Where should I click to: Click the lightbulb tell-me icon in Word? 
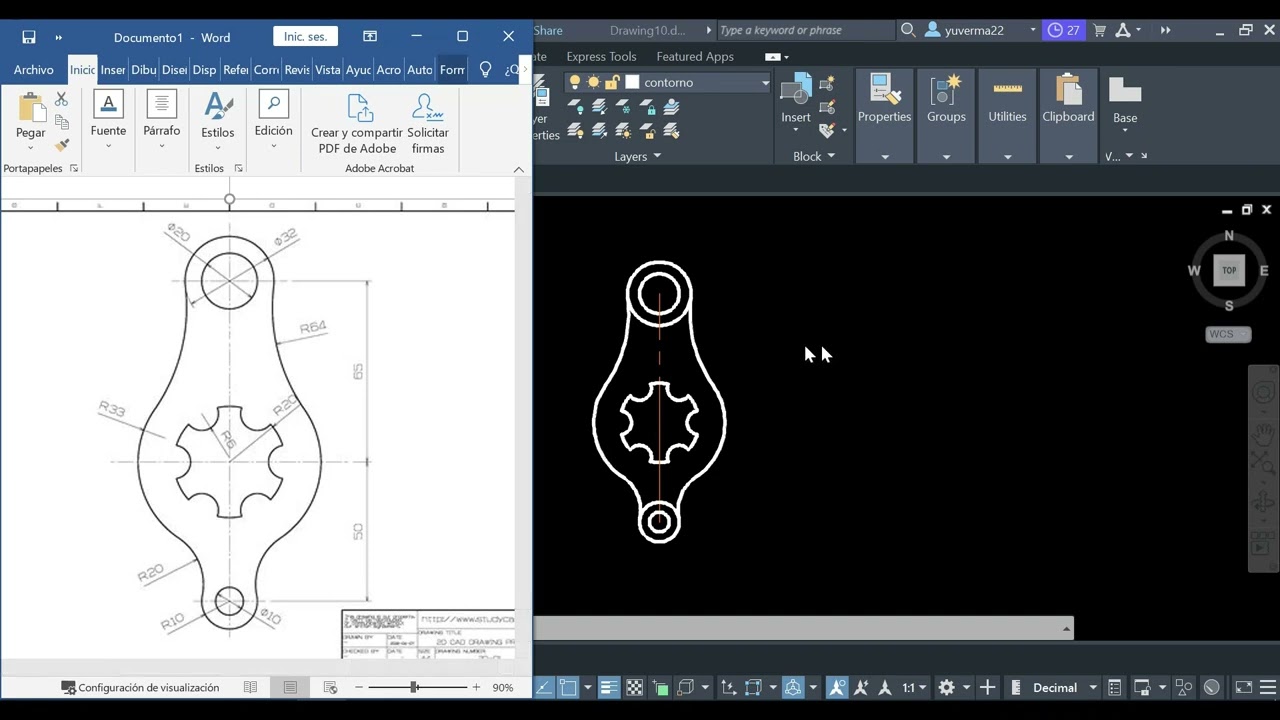click(x=485, y=70)
